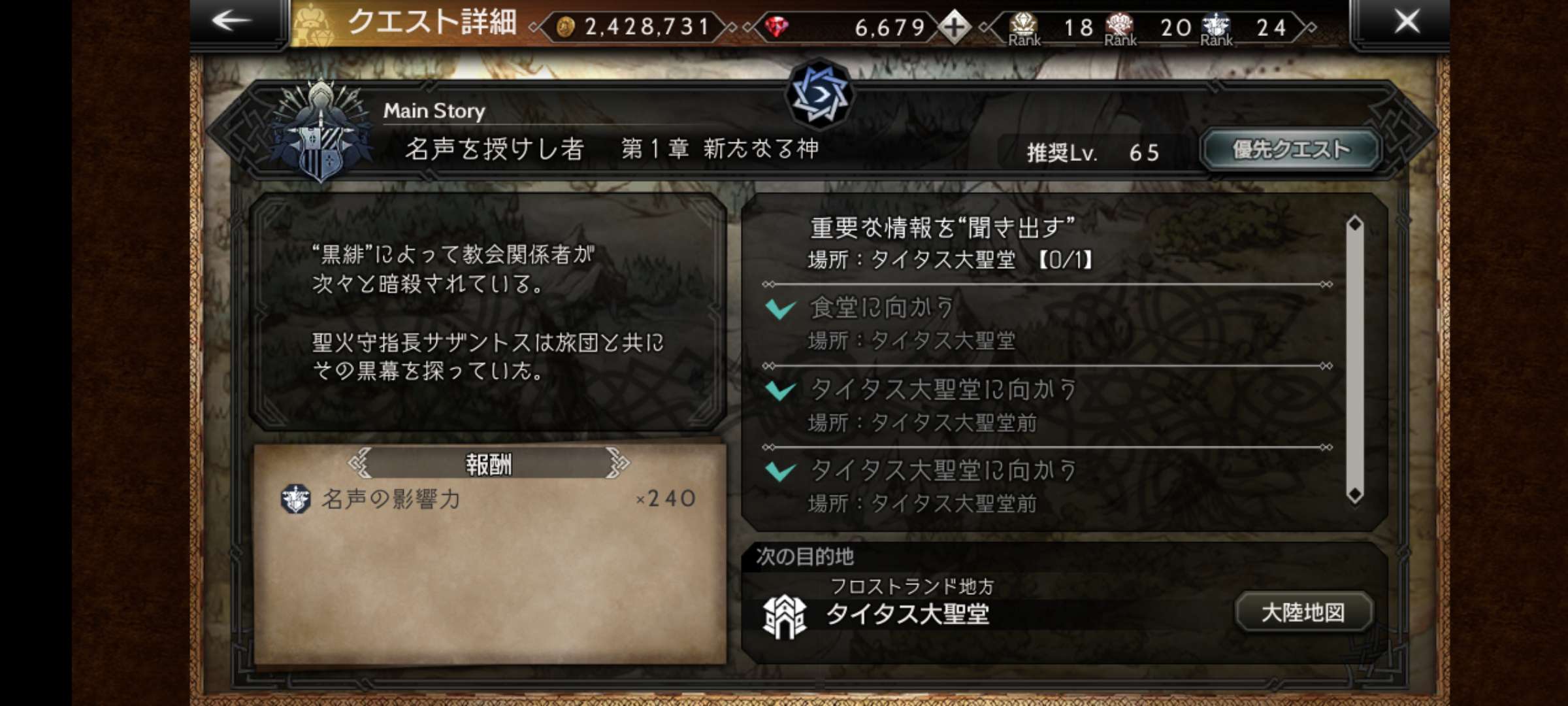Click the Rank 24 fame icon
1568x706 pixels.
pos(1216,27)
